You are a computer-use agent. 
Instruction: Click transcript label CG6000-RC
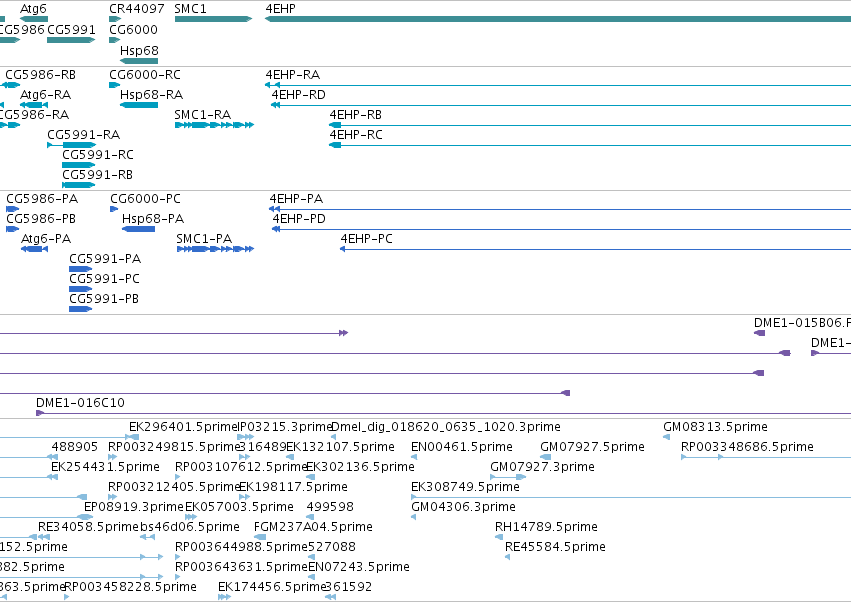pyautogui.click(x=145, y=74)
